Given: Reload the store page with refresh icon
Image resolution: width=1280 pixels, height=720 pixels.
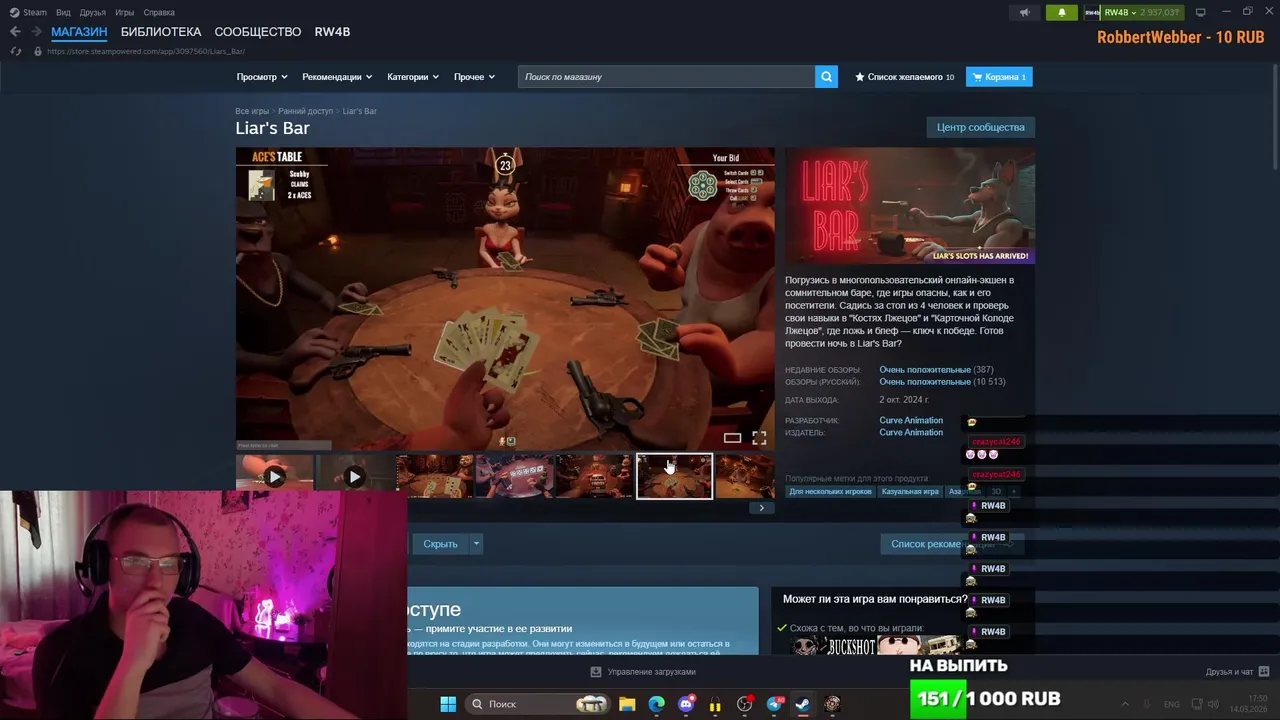Looking at the screenshot, I should (15, 51).
